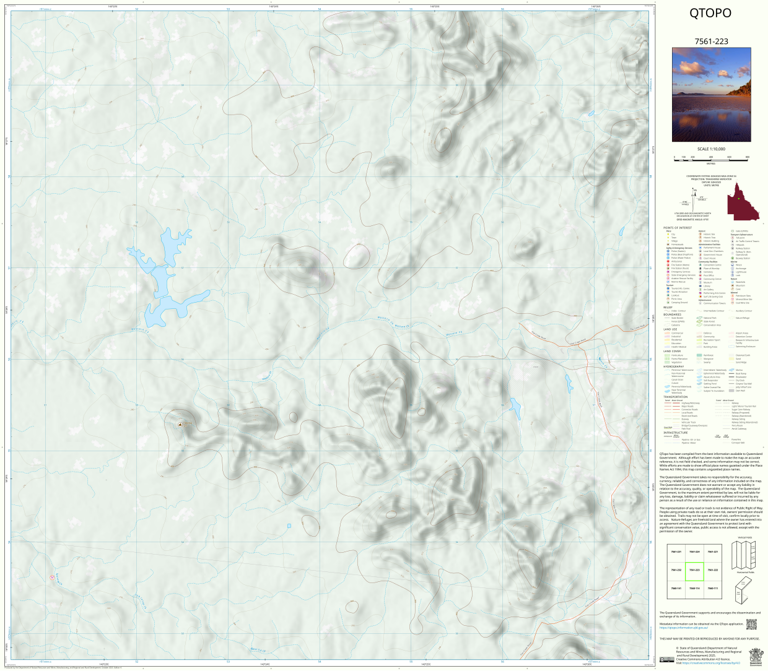Viewport: 768px width, 671px height.
Task: Open the beach sunset cover photo
Action: click(x=711, y=95)
